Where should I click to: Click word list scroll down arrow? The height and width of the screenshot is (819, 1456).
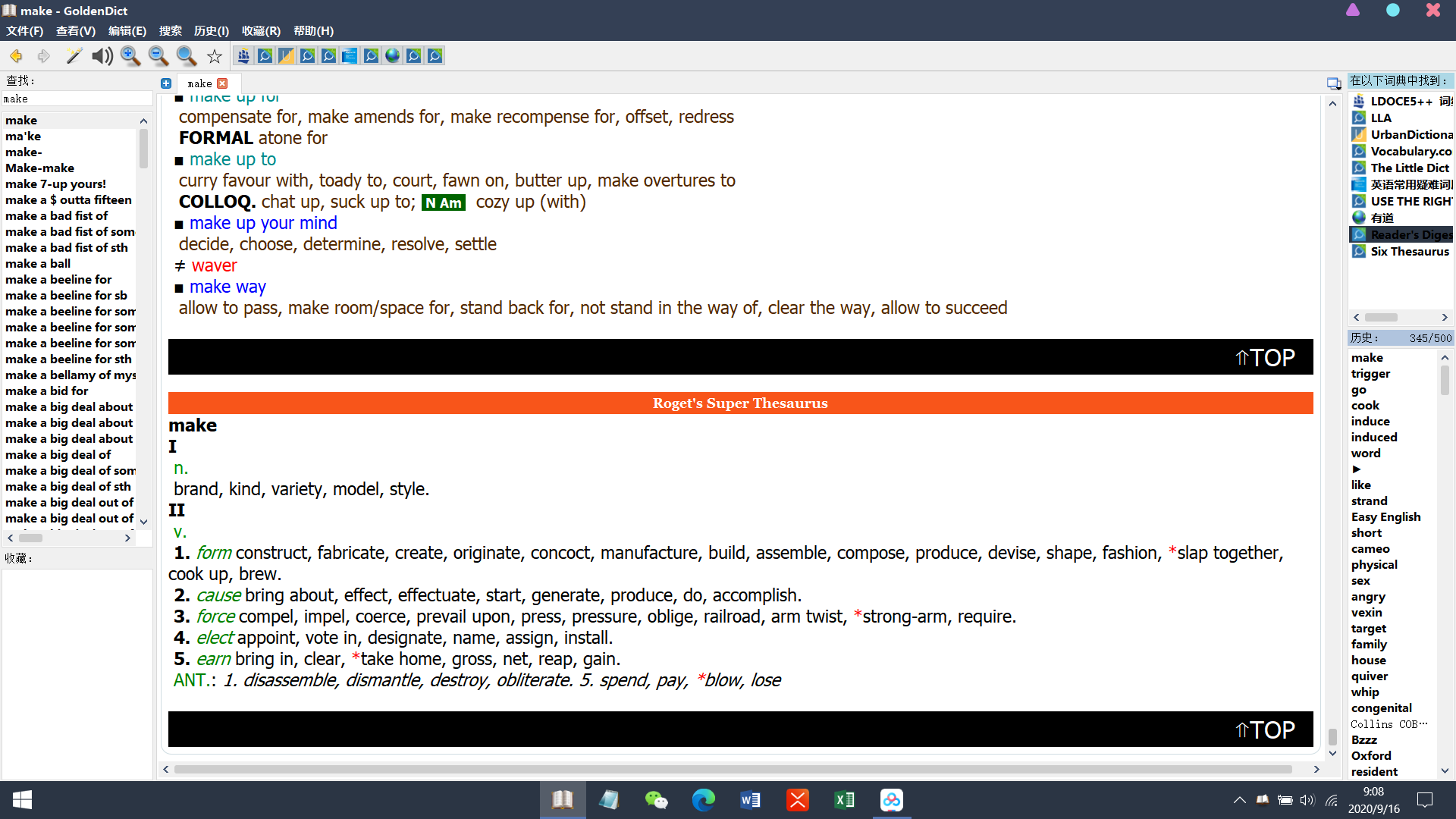[x=143, y=522]
